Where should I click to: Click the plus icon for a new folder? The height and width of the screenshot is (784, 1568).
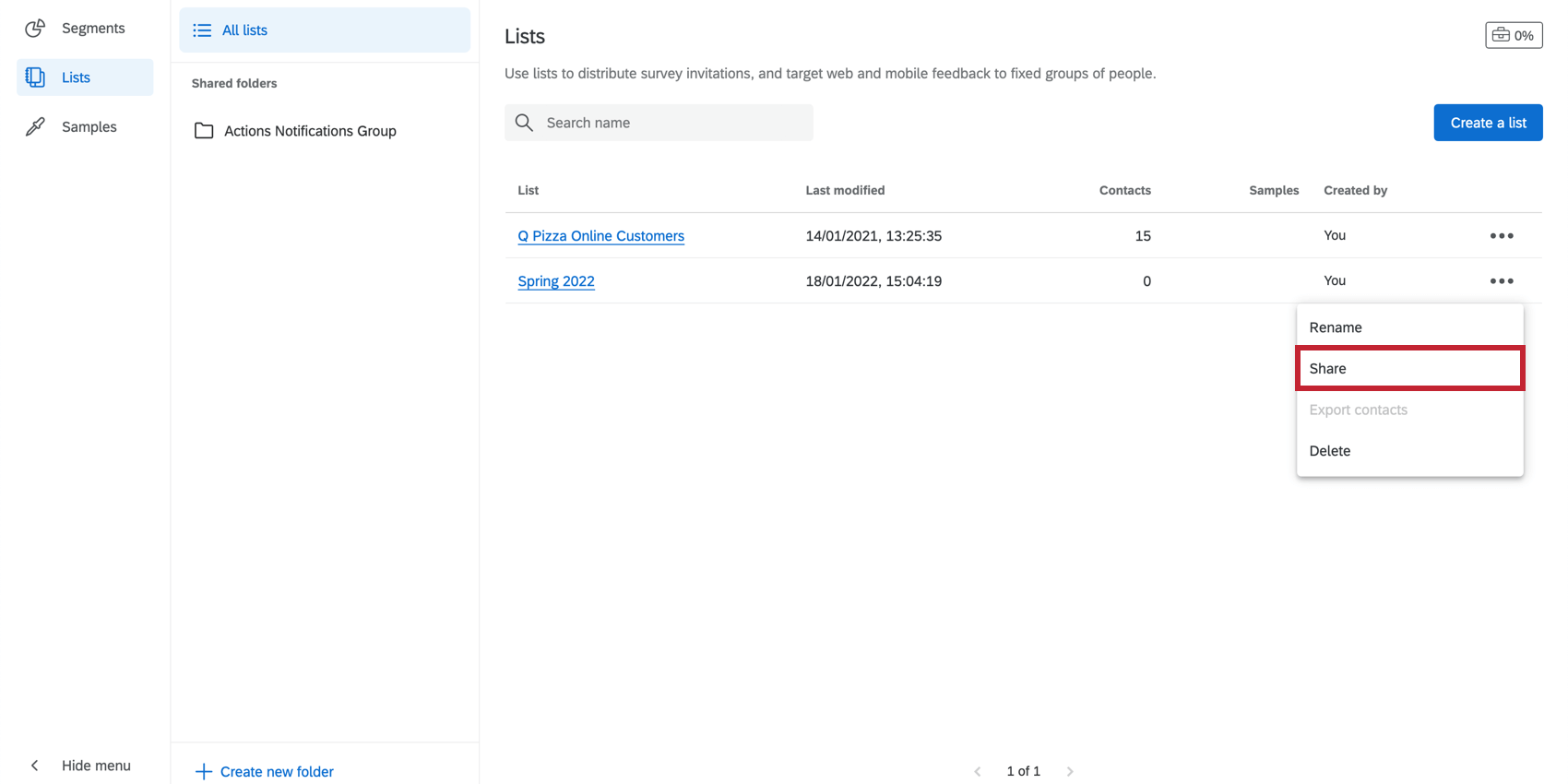point(204,771)
